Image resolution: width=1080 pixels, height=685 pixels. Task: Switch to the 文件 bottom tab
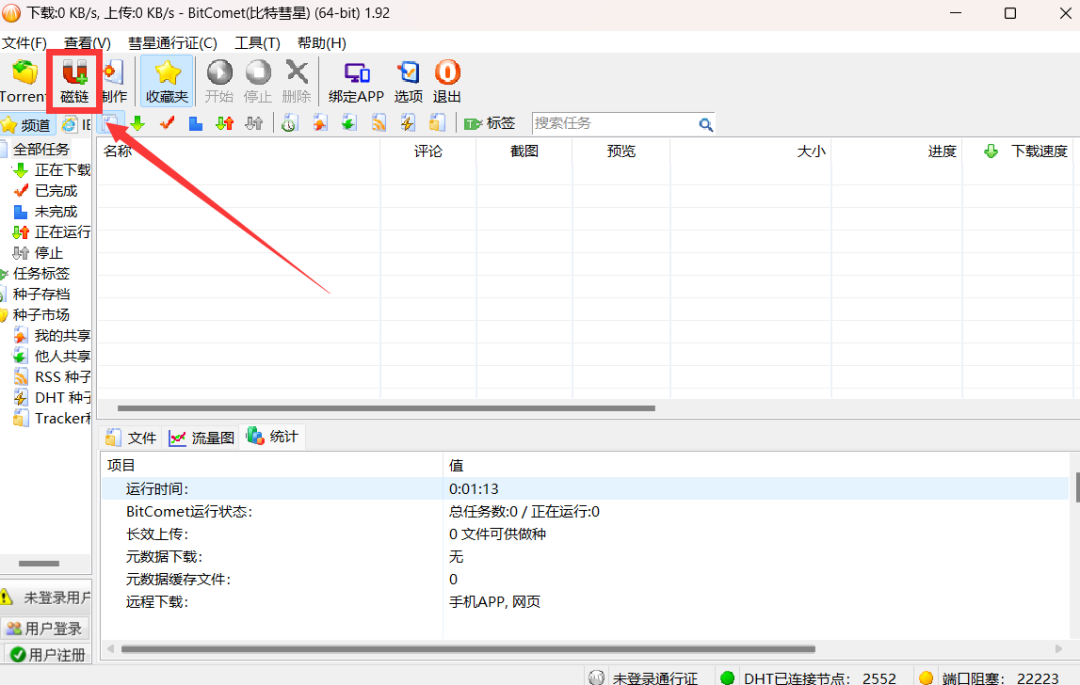tap(131, 437)
